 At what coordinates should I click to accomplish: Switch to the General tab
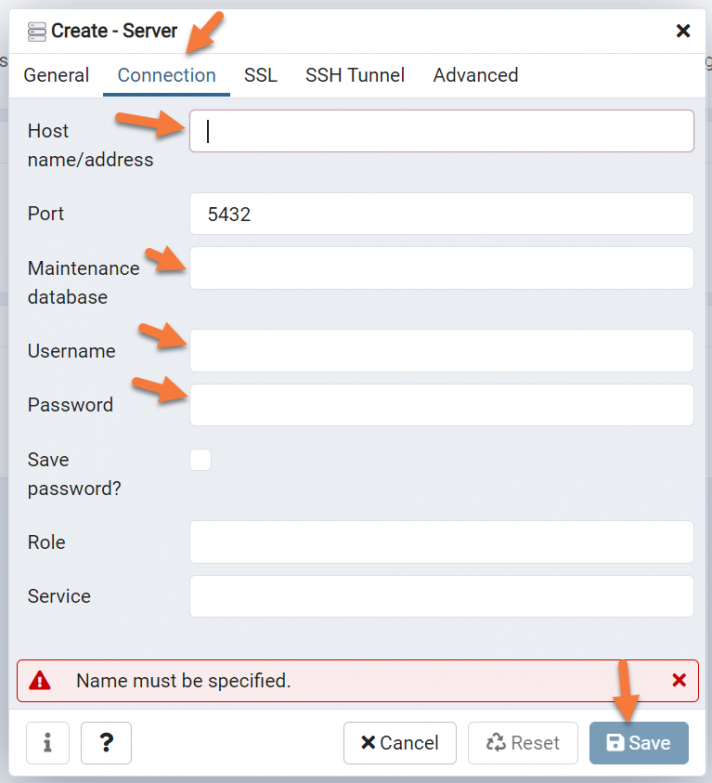point(56,75)
